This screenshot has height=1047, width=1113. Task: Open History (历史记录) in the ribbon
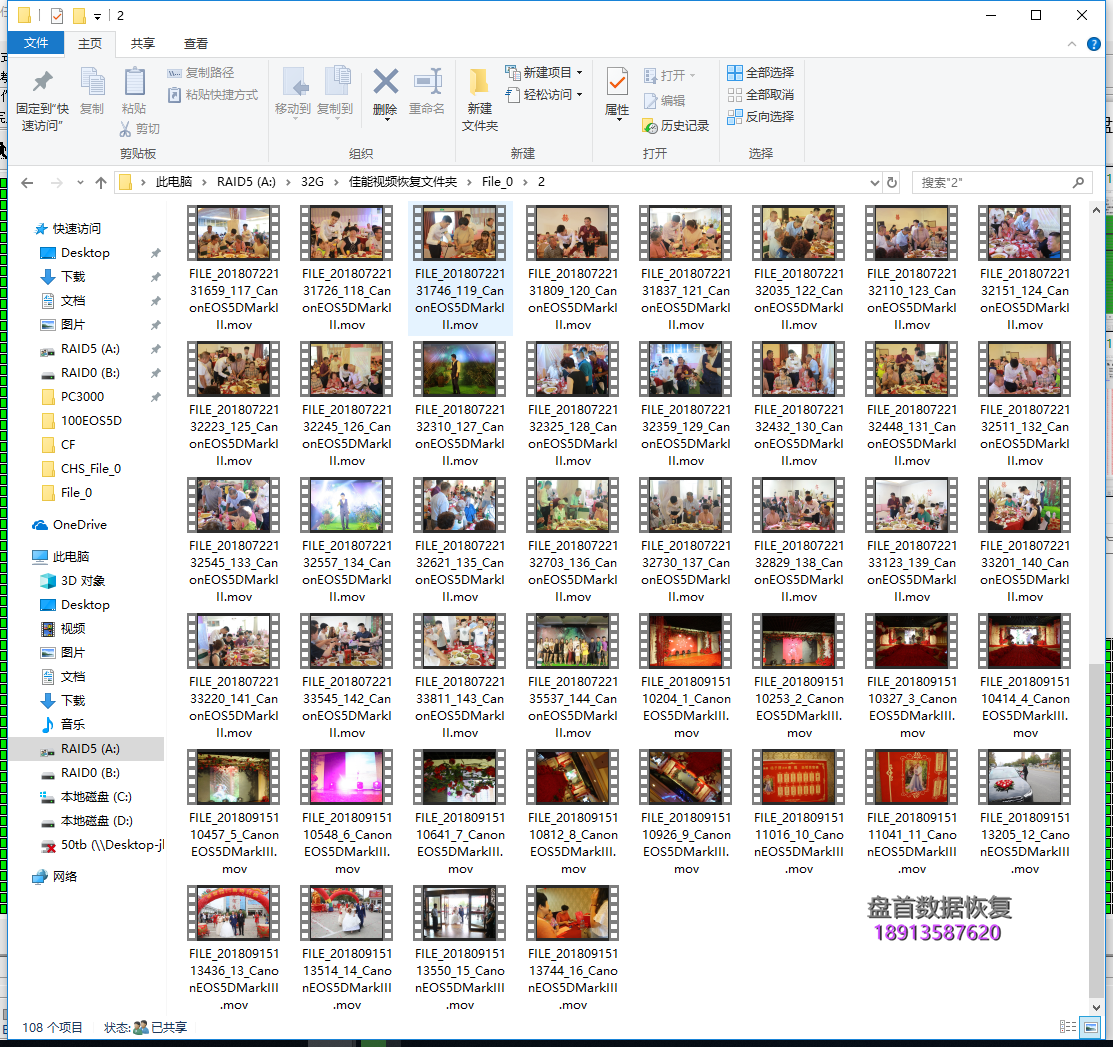tap(675, 126)
